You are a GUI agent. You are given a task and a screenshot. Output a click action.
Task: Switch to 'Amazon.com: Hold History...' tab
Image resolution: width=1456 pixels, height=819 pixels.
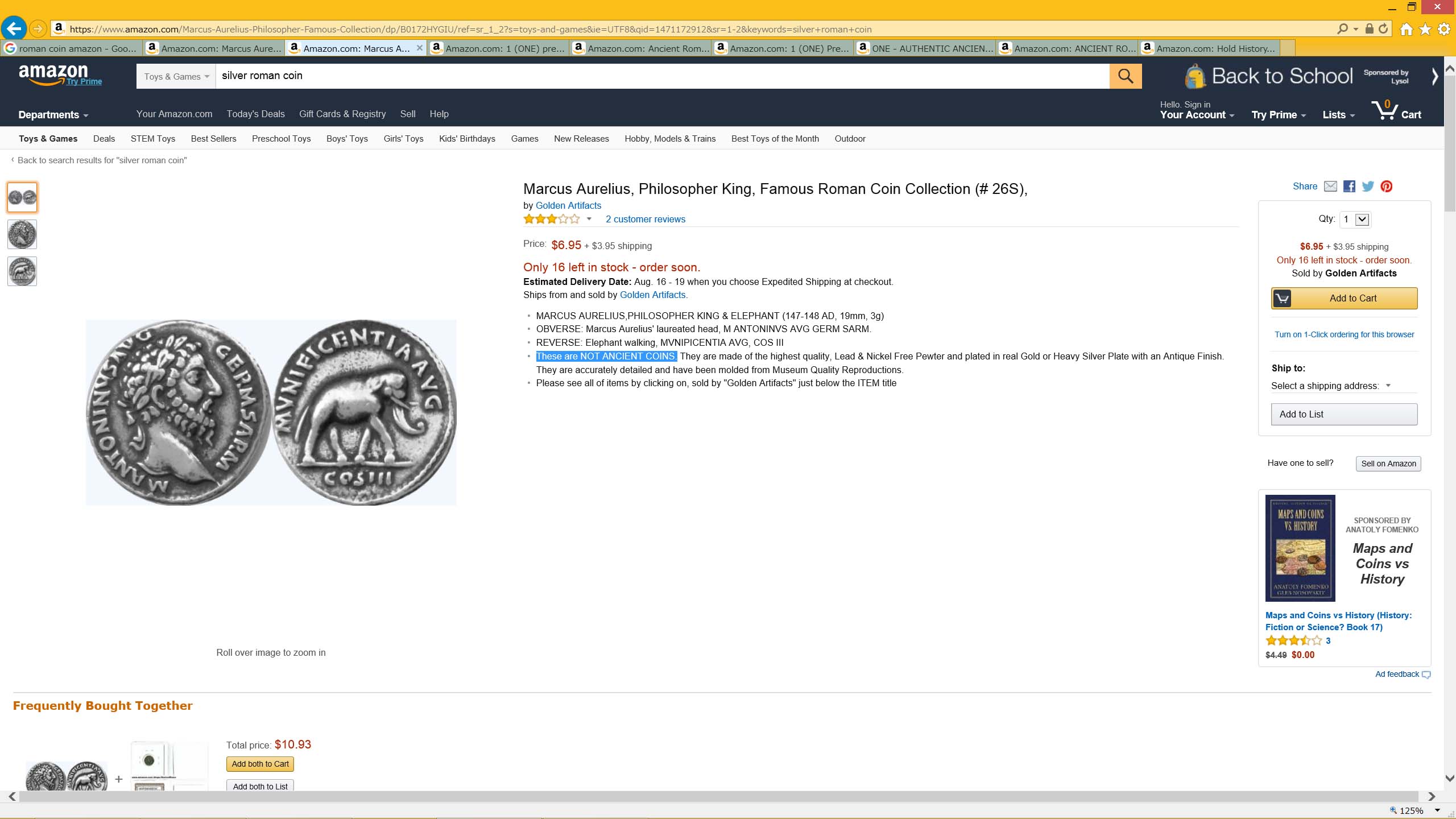[1209, 48]
